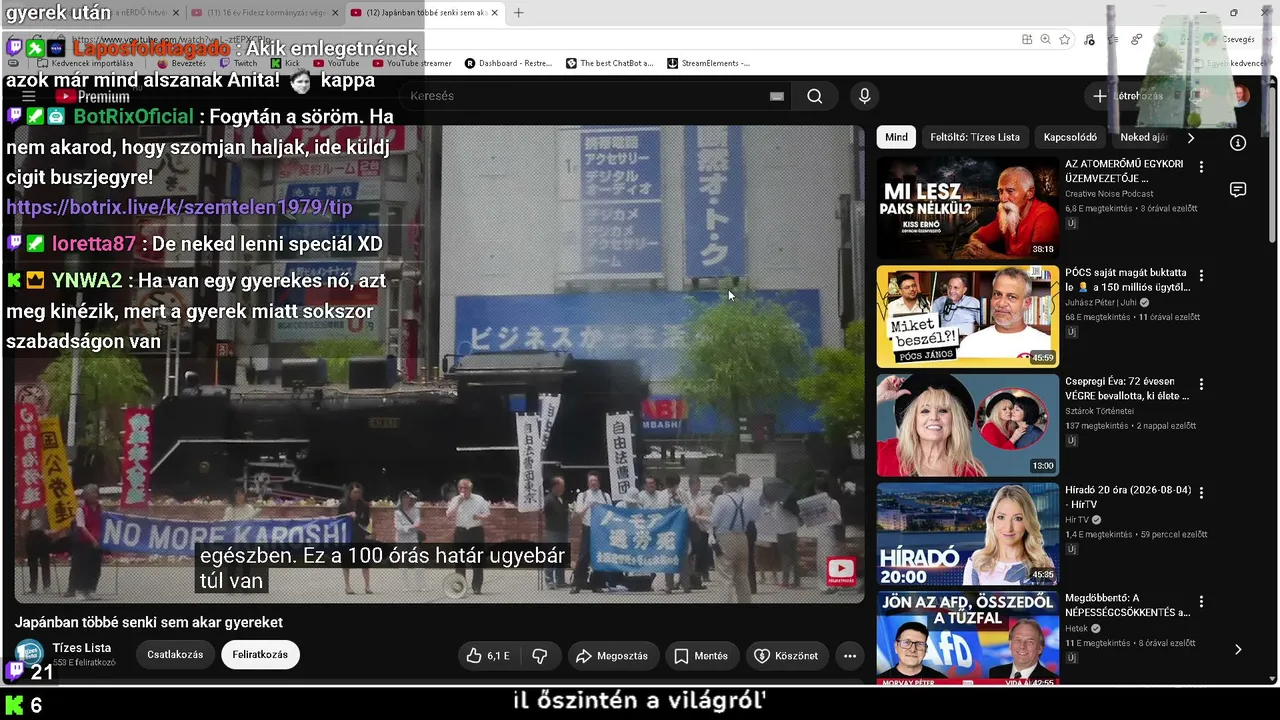Click the Köszönet thanks button
The width and height of the screenshot is (1280, 720).
pyautogui.click(x=786, y=656)
